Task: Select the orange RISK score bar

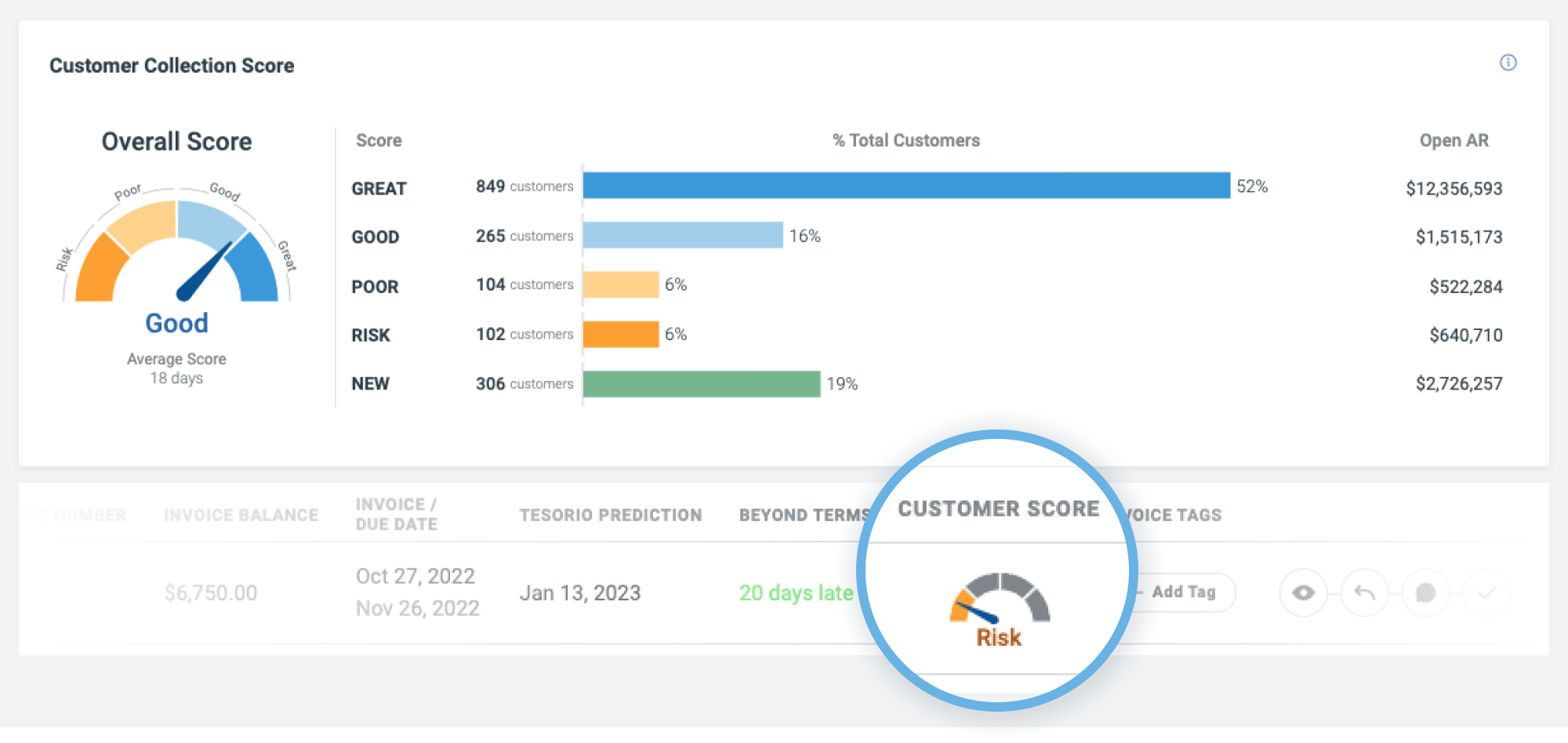Action: point(620,334)
